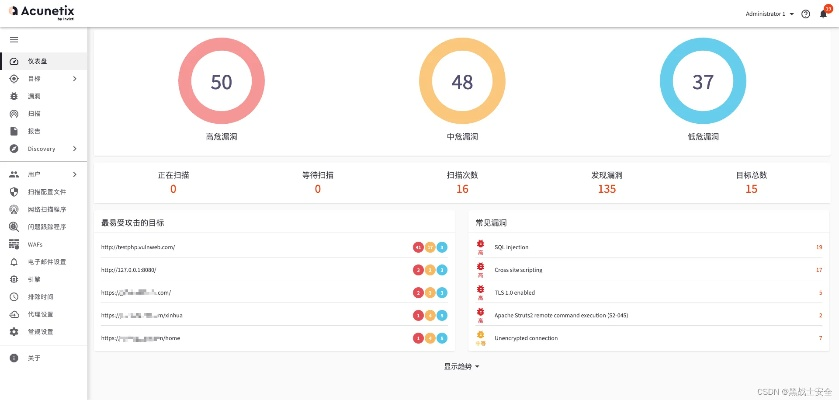839x400 pixels.
Task: Click the 排除时间 clock icon in sidebar
Action: 14,297
